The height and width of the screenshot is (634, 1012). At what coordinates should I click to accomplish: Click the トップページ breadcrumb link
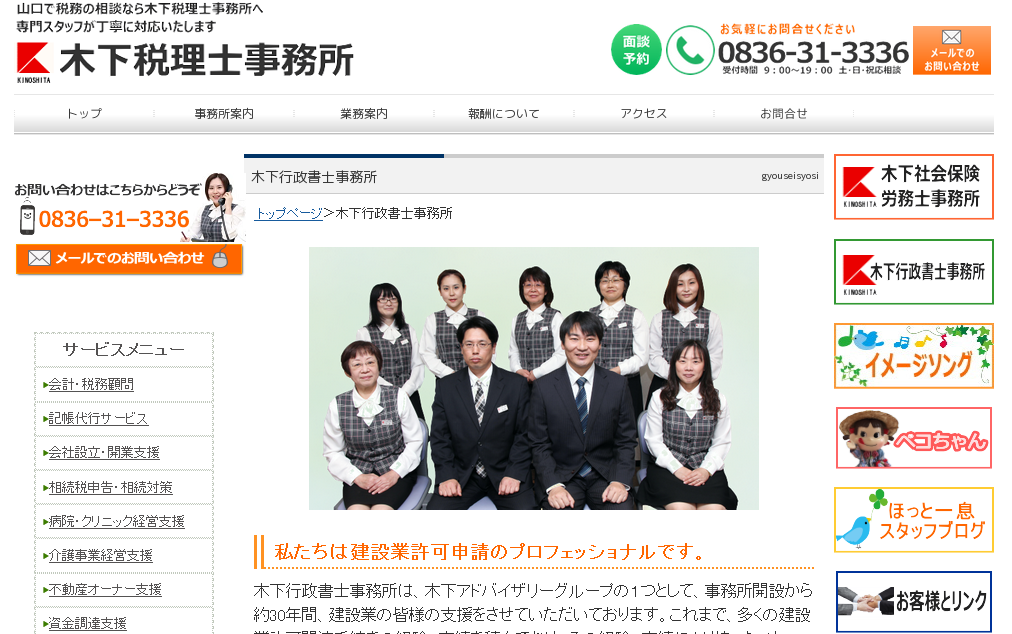288,213
